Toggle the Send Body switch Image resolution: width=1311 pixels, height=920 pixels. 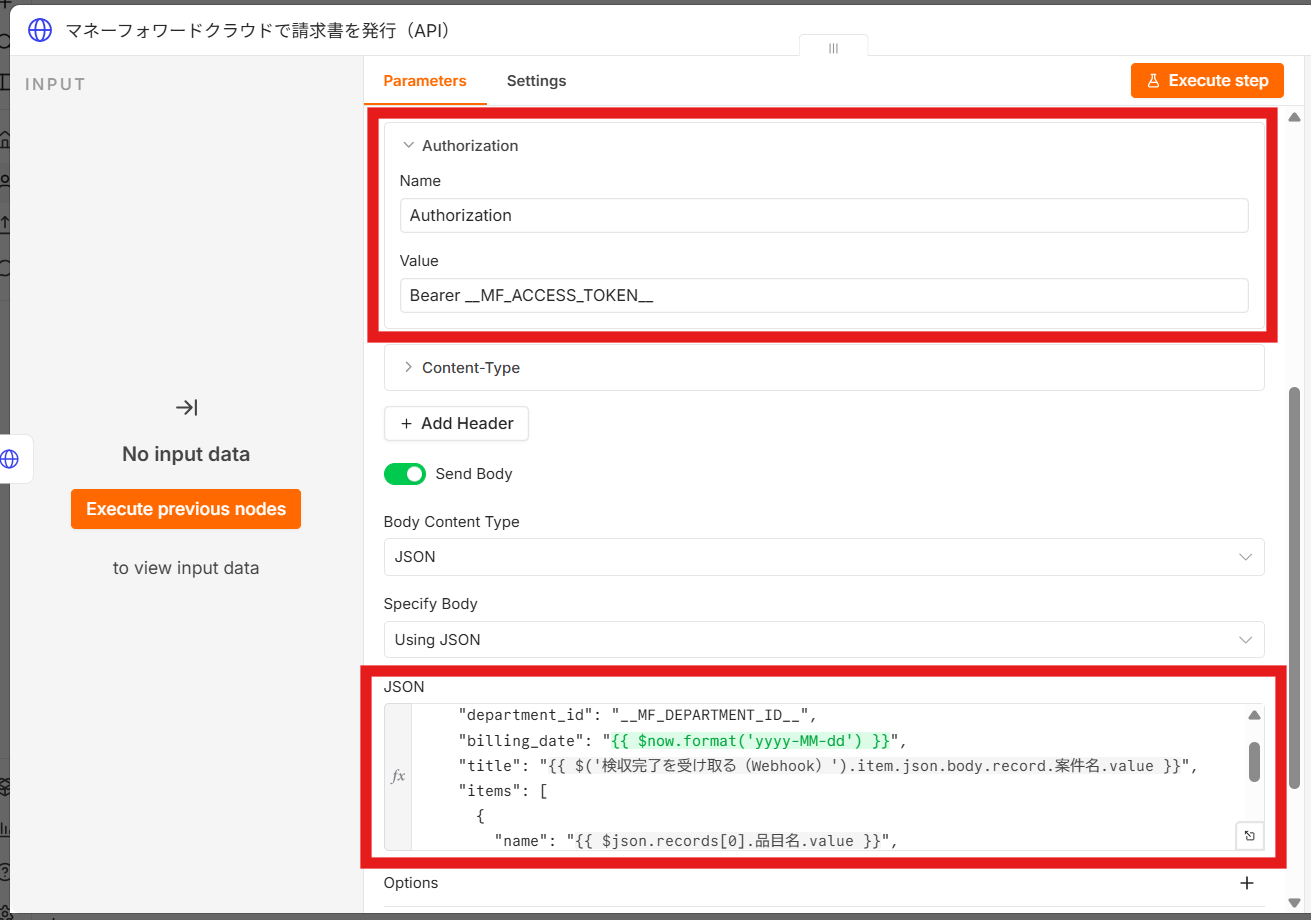(405, 473)
